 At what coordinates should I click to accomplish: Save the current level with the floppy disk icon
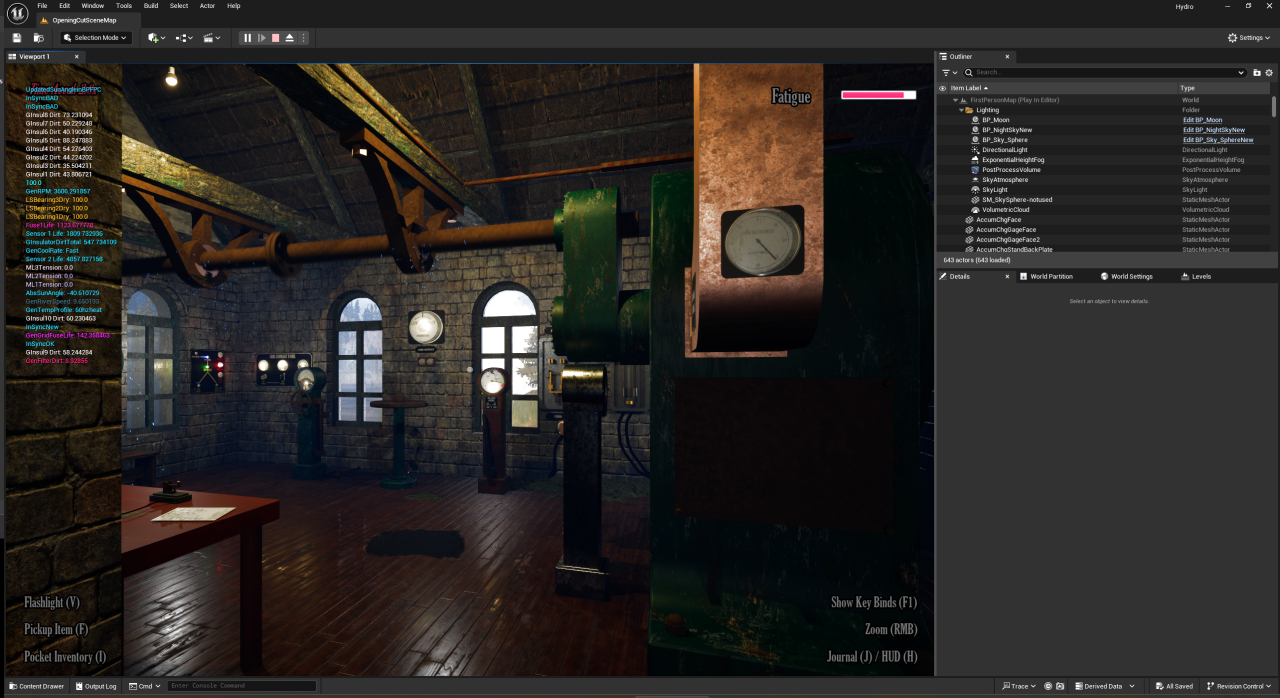[x=17, y=38]
